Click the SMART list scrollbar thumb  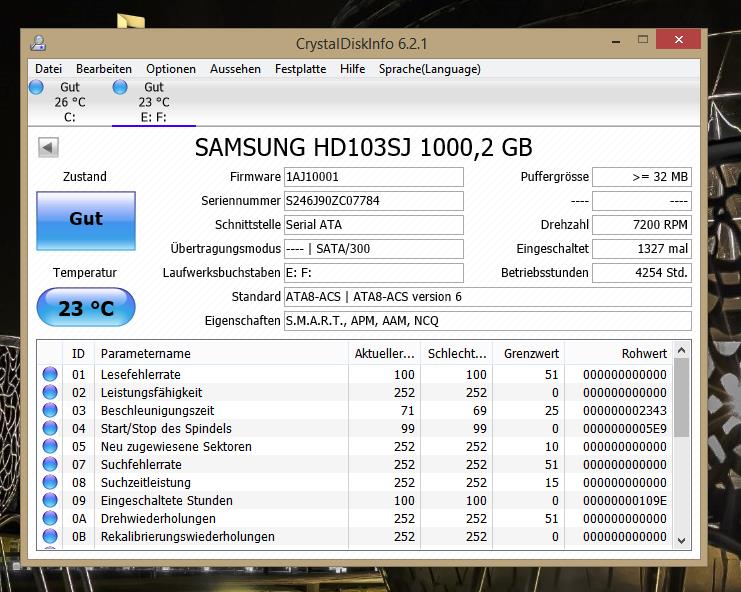pyautogui.click(x=681, y=398)
